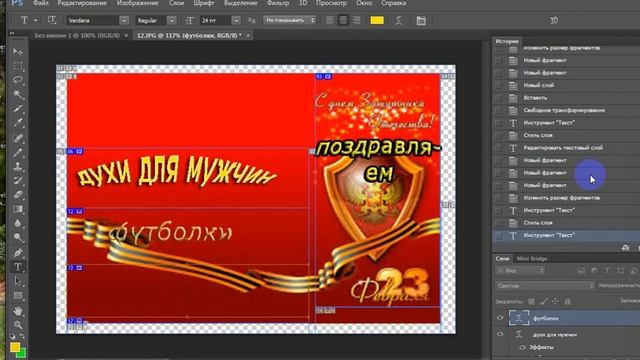The image size is (640, 360).
Task: Select the Lasso tool
Action: click(18, 80)
